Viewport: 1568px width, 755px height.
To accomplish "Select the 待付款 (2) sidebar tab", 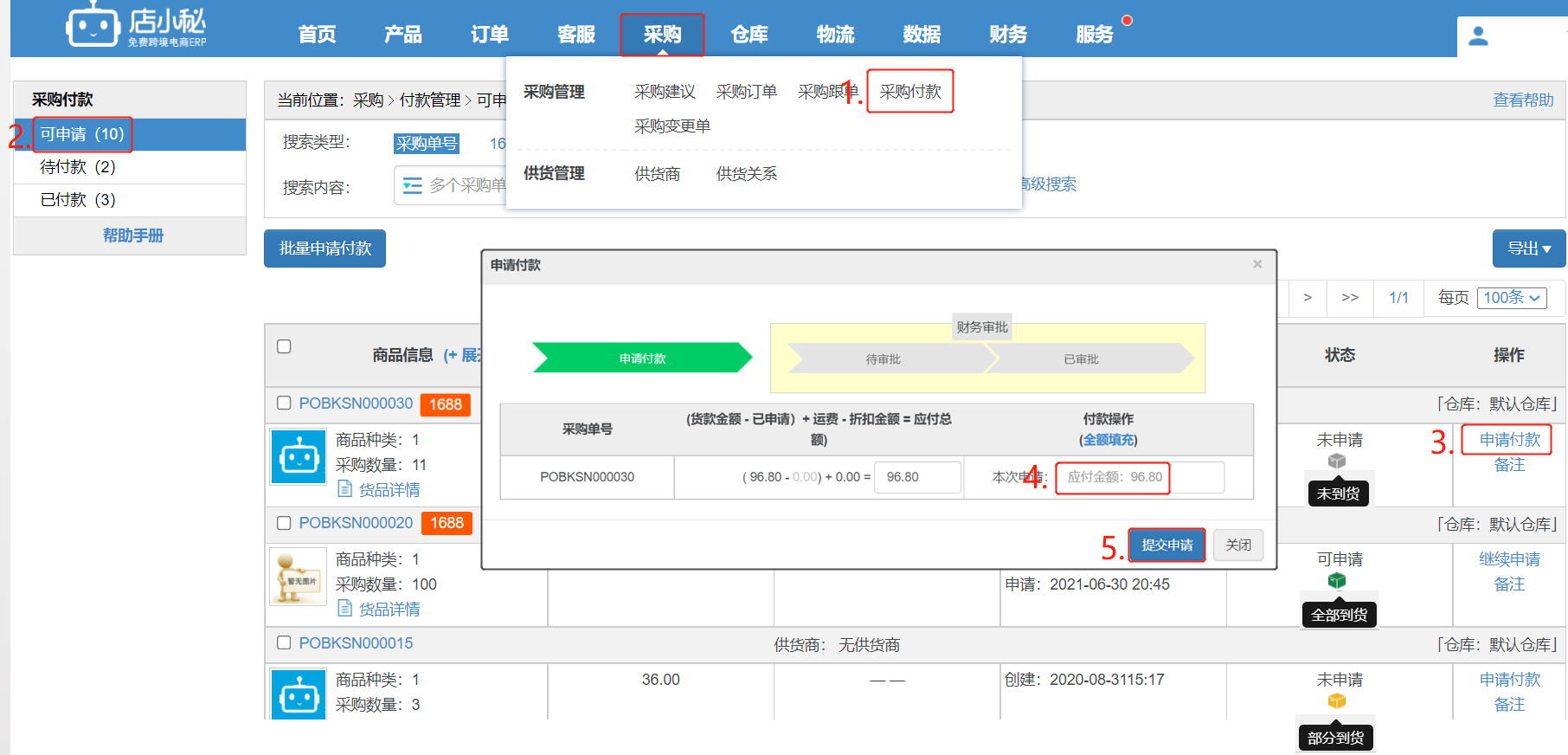I will pos(130,167).
